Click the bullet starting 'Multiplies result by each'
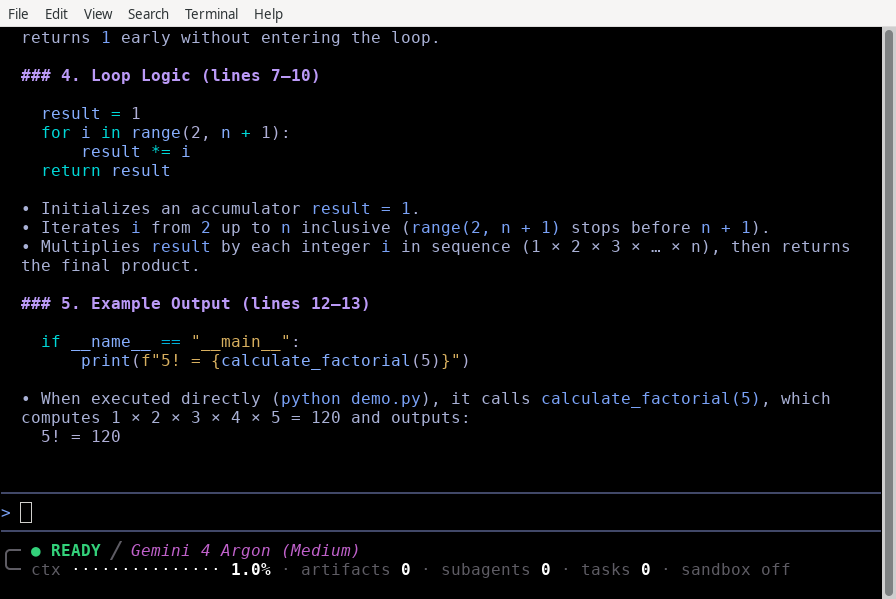The width and height of the screenshot is (896, 599). [435, 256]
